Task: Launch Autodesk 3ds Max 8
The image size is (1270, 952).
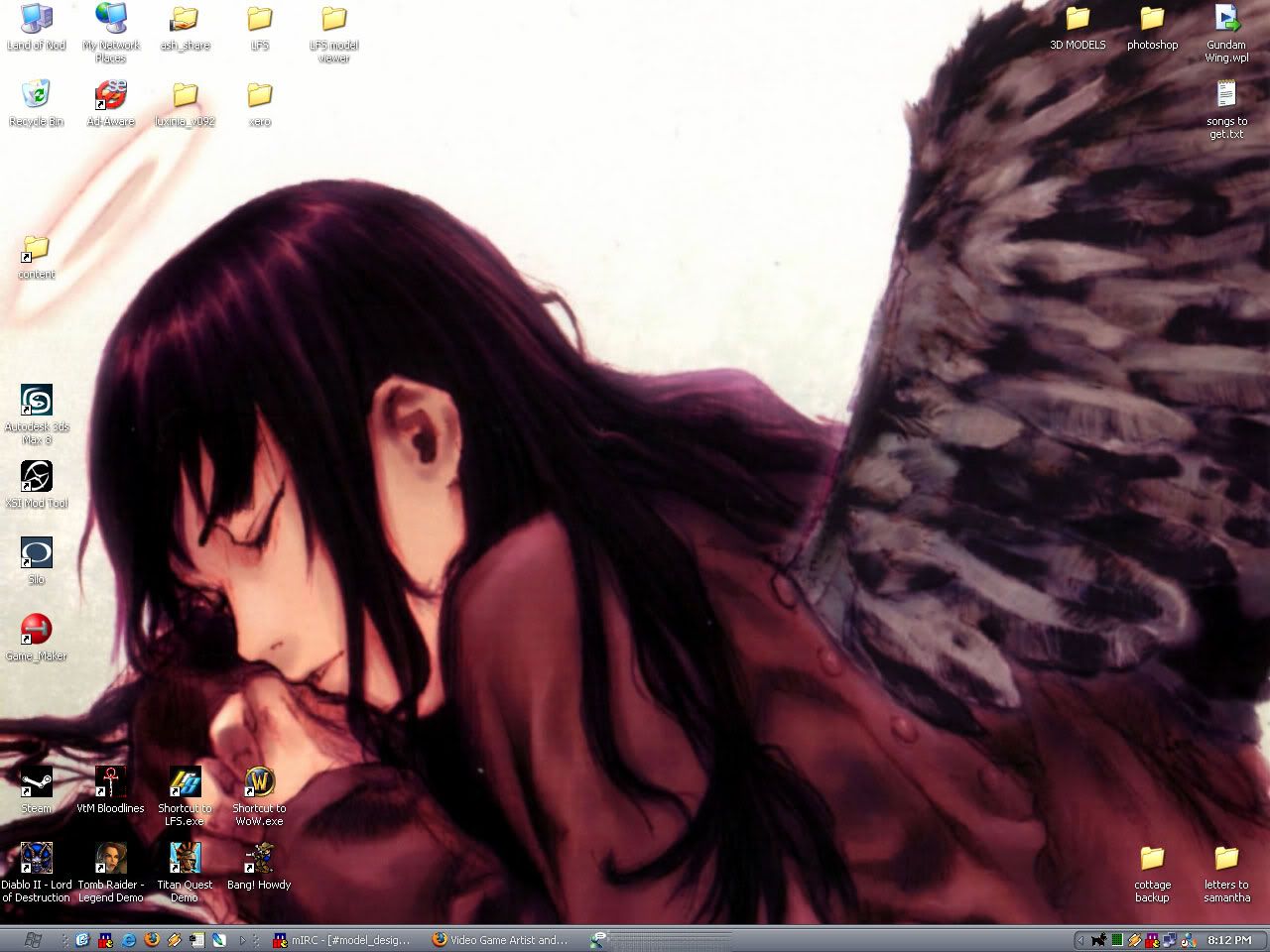Action: (37, 414)
